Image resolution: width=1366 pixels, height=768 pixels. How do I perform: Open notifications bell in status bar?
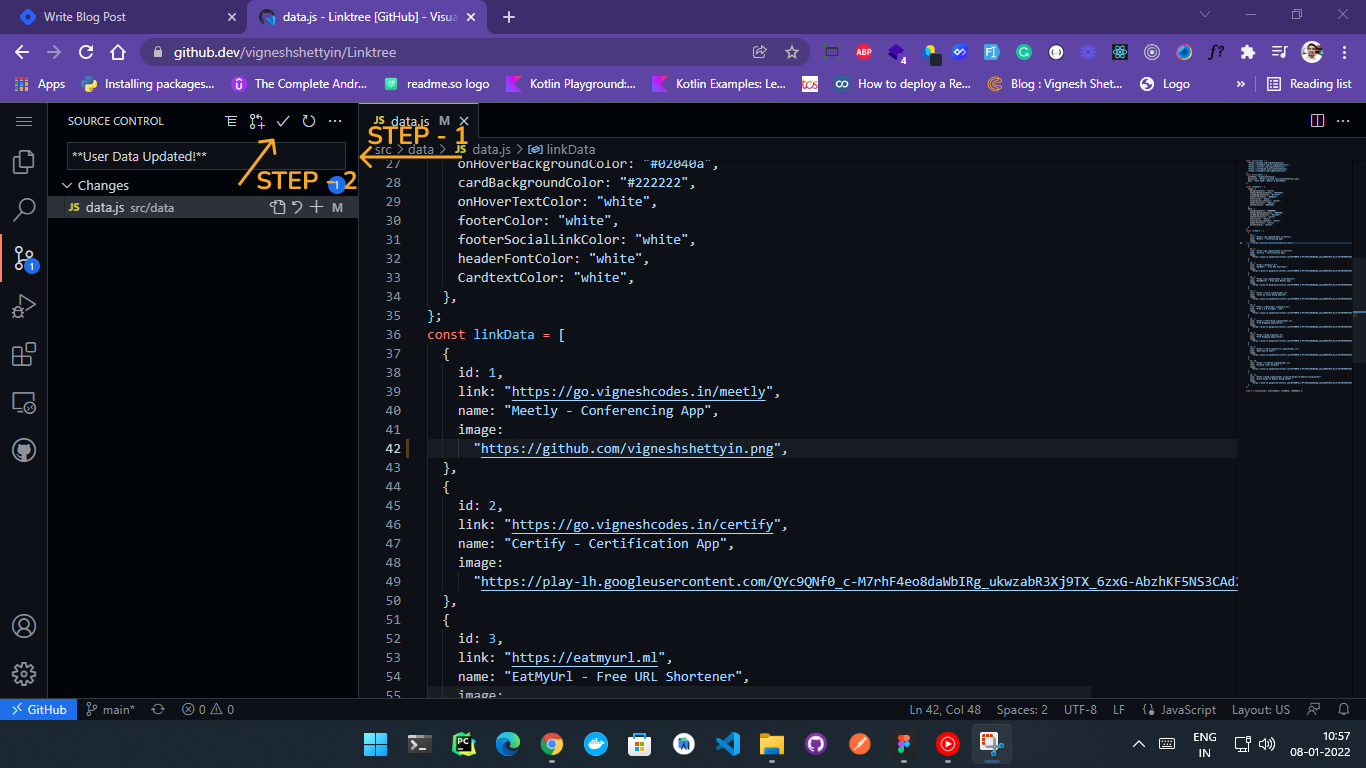pyautogui.click(x=1344, y=709)
